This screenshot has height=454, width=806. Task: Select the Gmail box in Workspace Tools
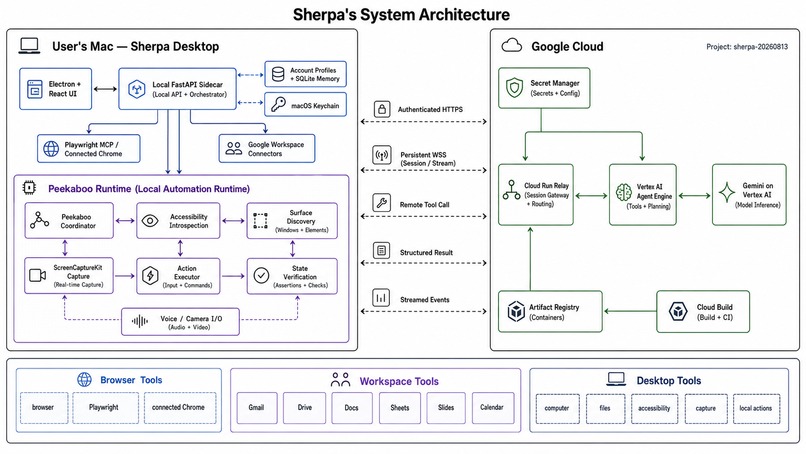coord(257,408)
